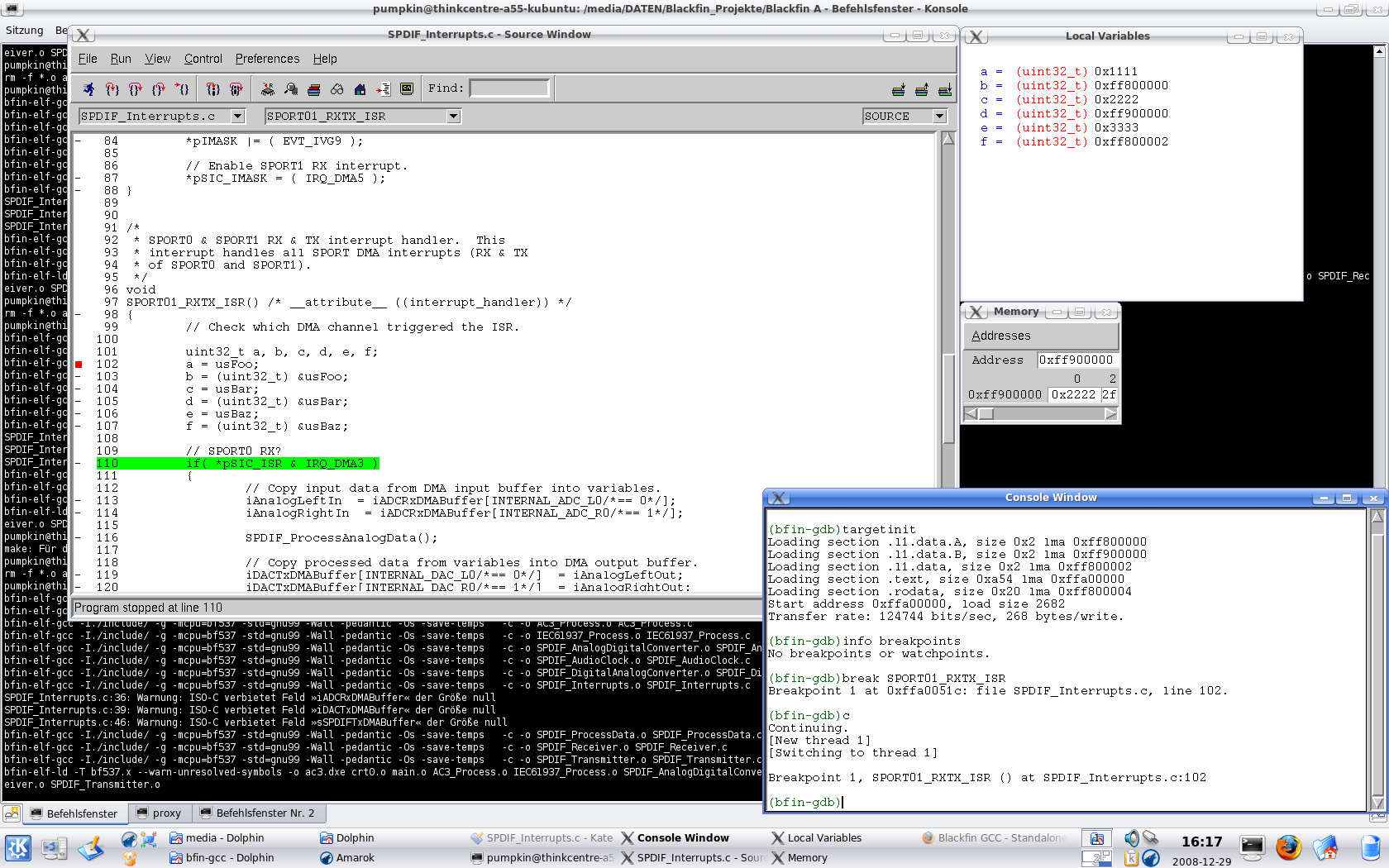Screen dimensions: 1389x868
Task: Switch to media - Dolphin taskbar entry
Action: [217, 838]
